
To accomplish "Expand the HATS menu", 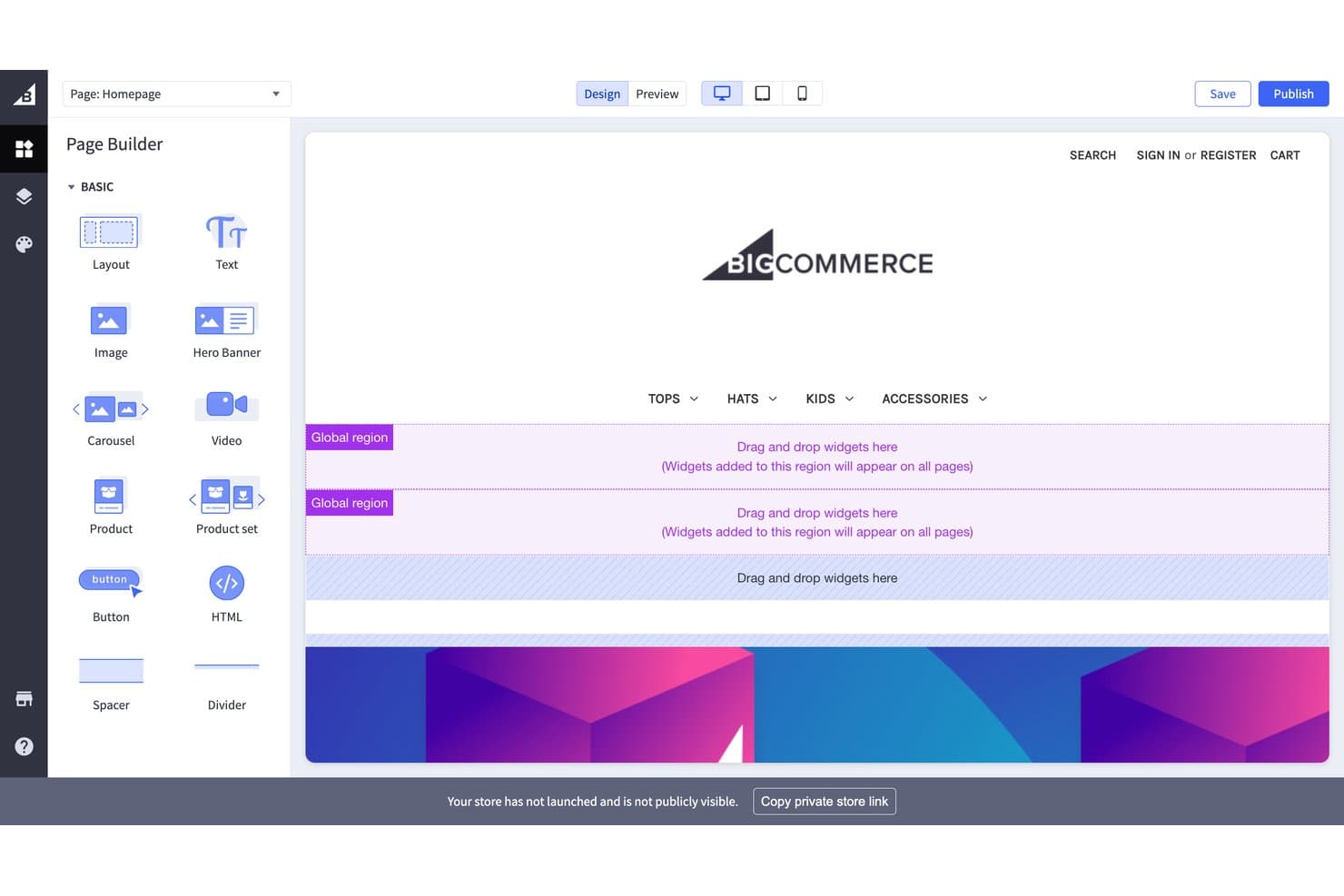I will coord(752,399).
